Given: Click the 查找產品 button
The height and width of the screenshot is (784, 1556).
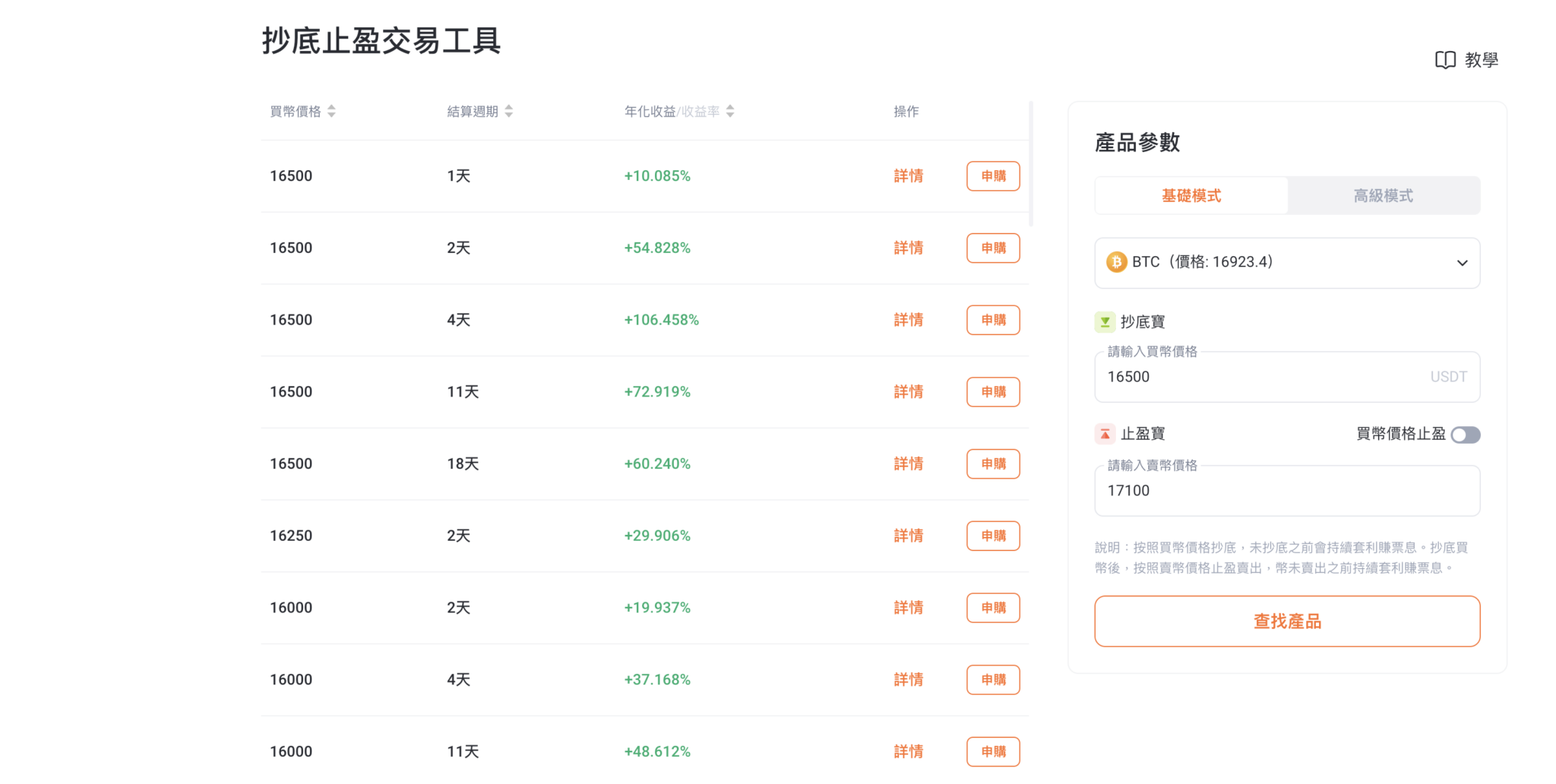Looking at the screenshot, I should [1286, 621].
